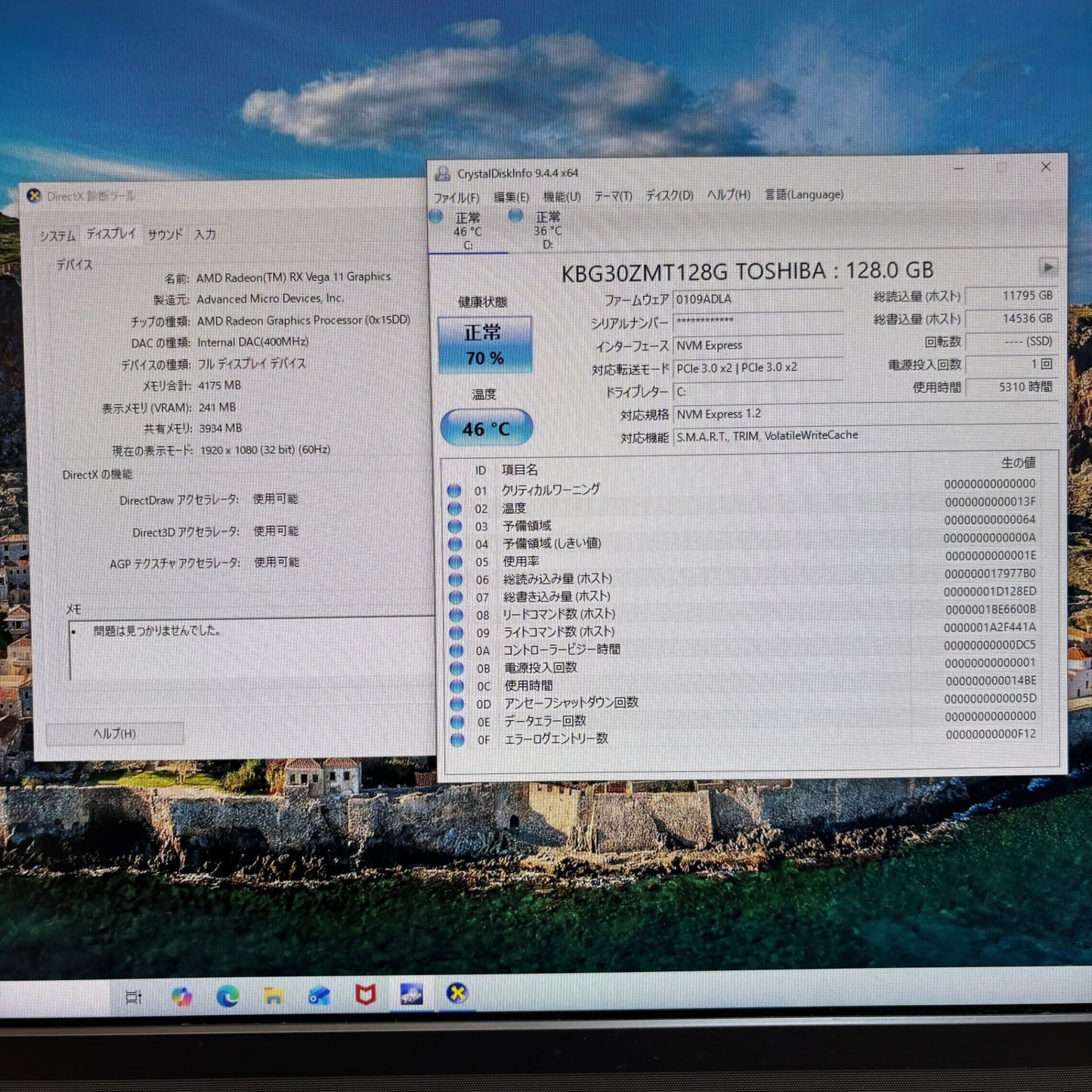This screenshot has width=1092, height=1092.
Task: Open the ディスク(D) menu
Action: [x=669, y=195]
